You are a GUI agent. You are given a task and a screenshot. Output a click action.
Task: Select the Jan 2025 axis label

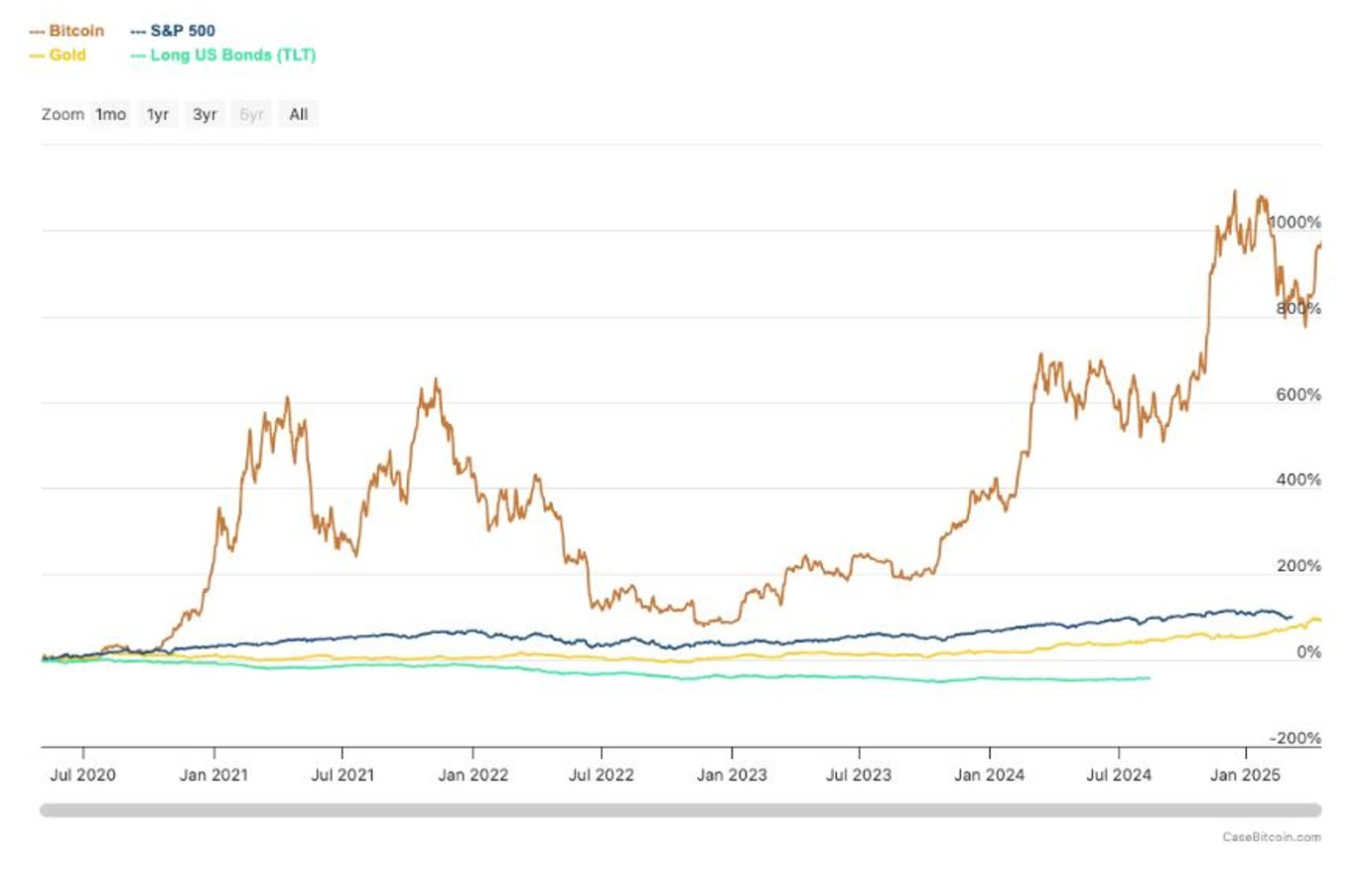pyautogui.click(x=1245, y=775)
